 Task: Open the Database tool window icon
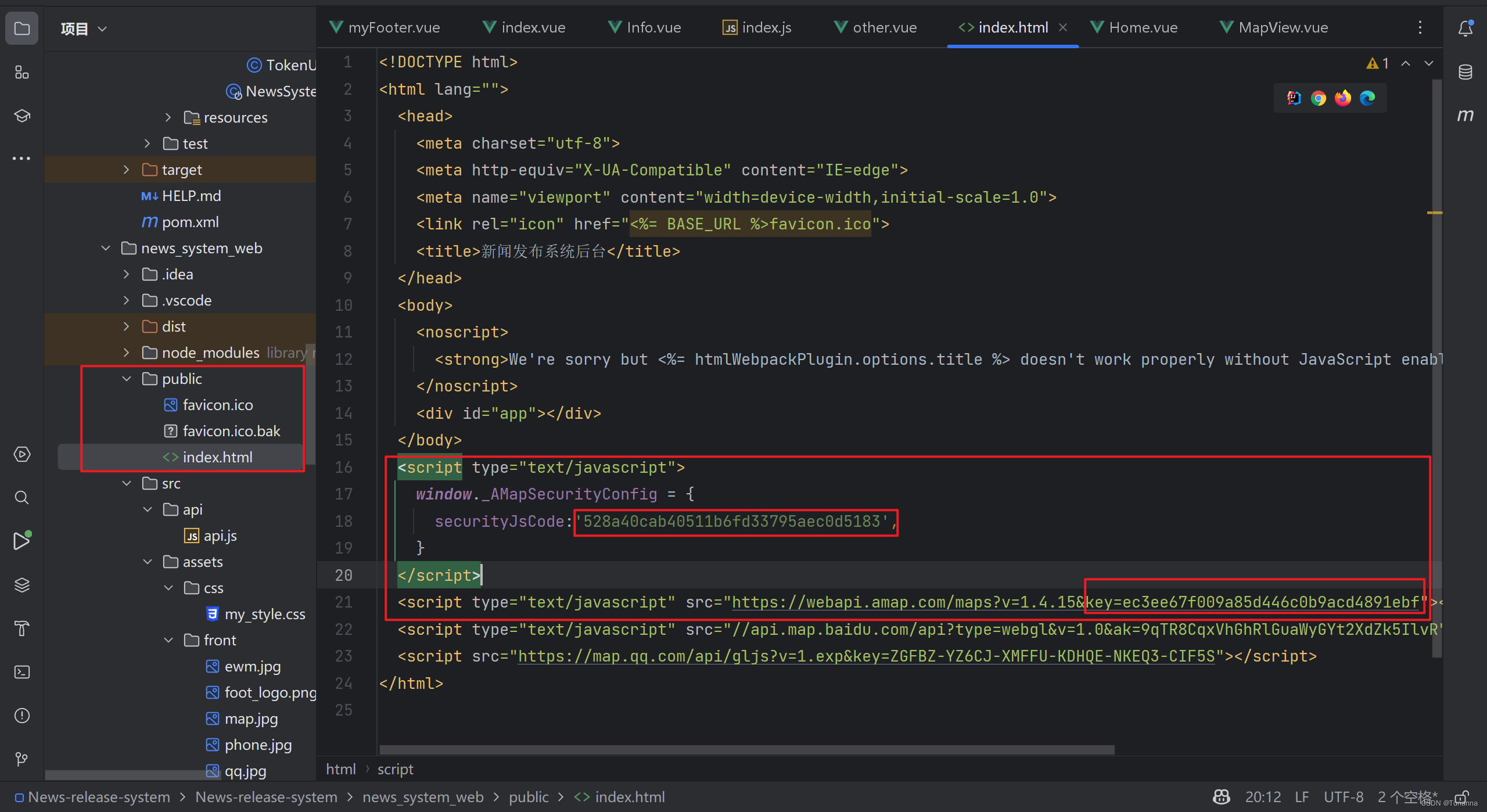point(1465,72)
